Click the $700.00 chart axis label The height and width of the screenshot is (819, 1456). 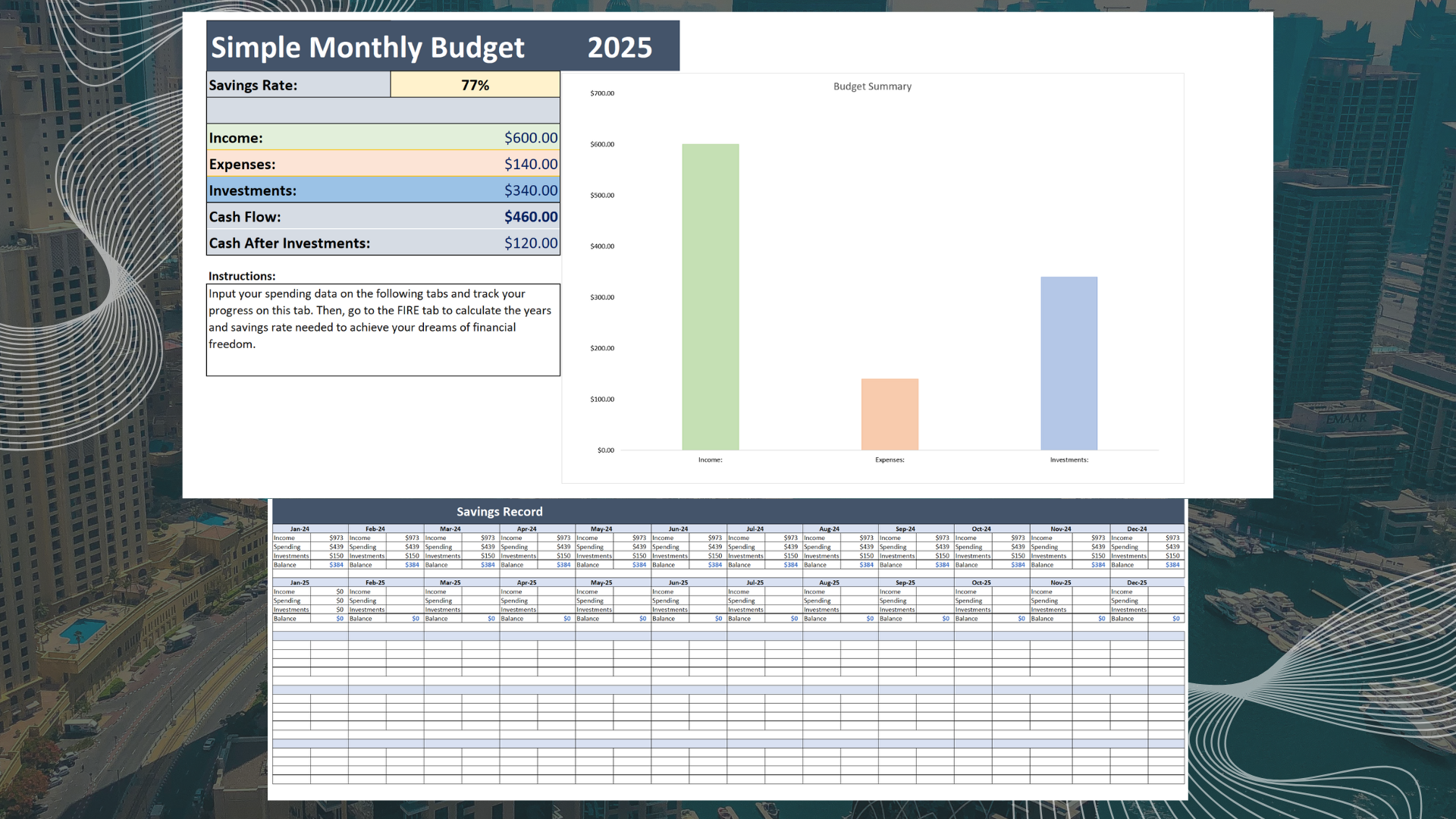point(602,93)
